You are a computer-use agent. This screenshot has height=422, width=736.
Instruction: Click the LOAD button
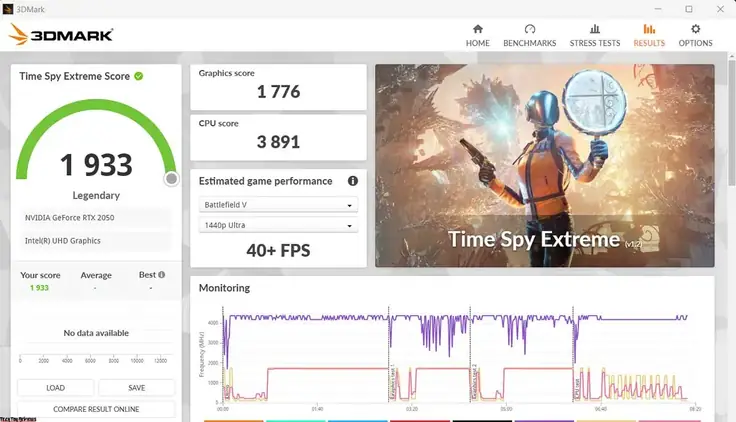(x=55, y=388)
